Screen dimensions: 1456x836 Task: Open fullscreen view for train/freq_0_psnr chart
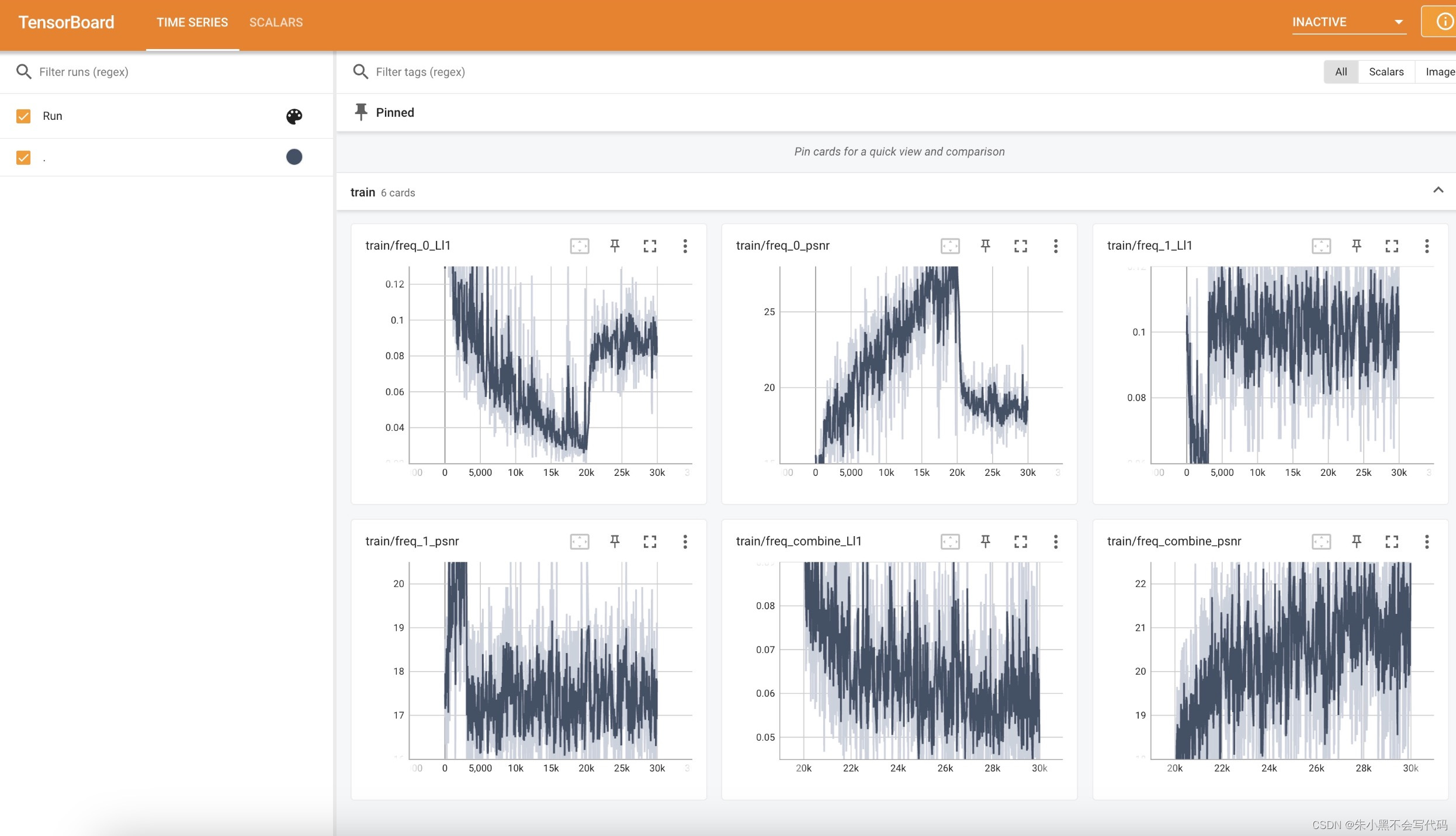tap(1020, 246)
